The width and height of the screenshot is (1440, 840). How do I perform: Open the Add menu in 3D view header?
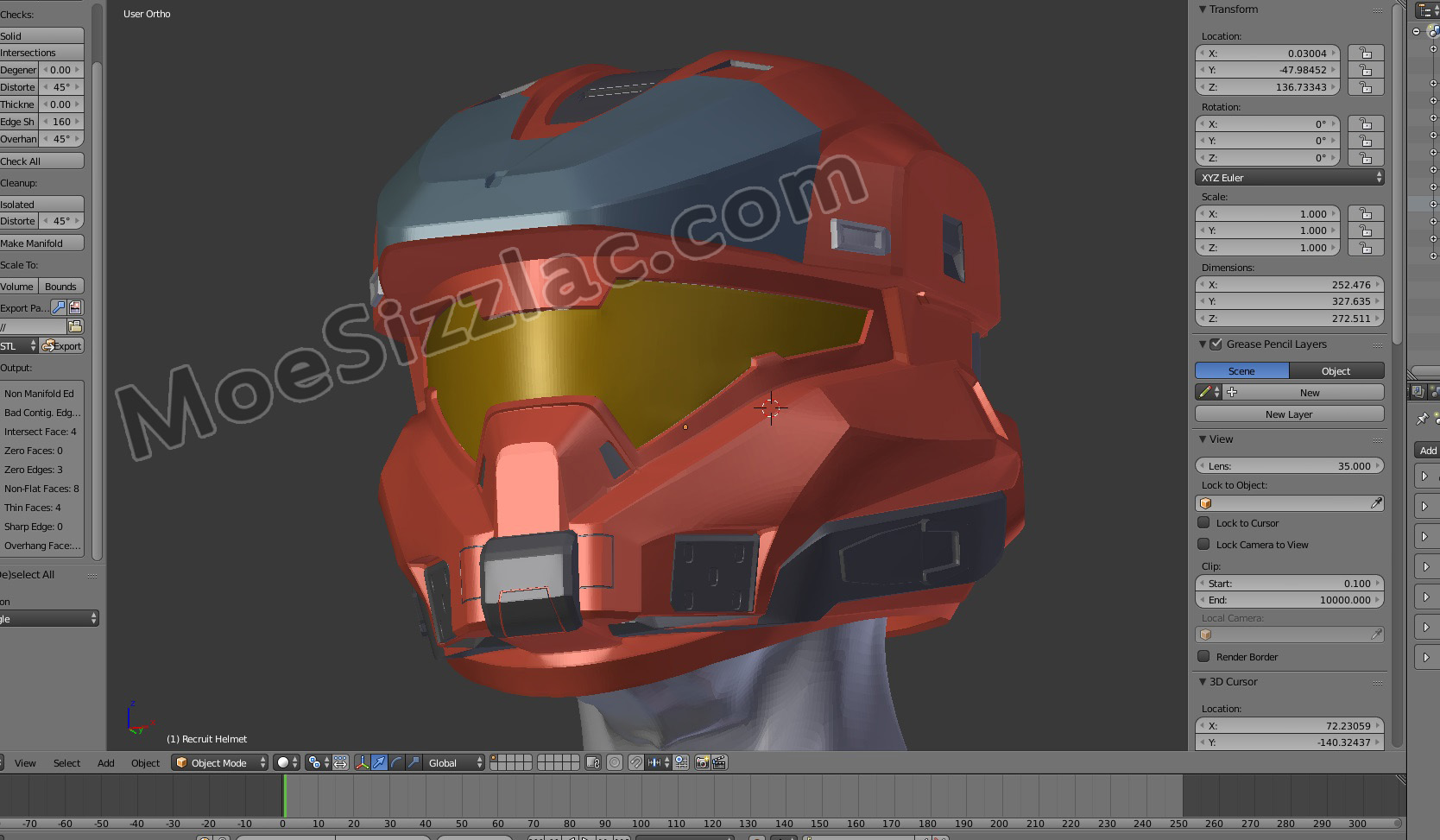[105, 763]
